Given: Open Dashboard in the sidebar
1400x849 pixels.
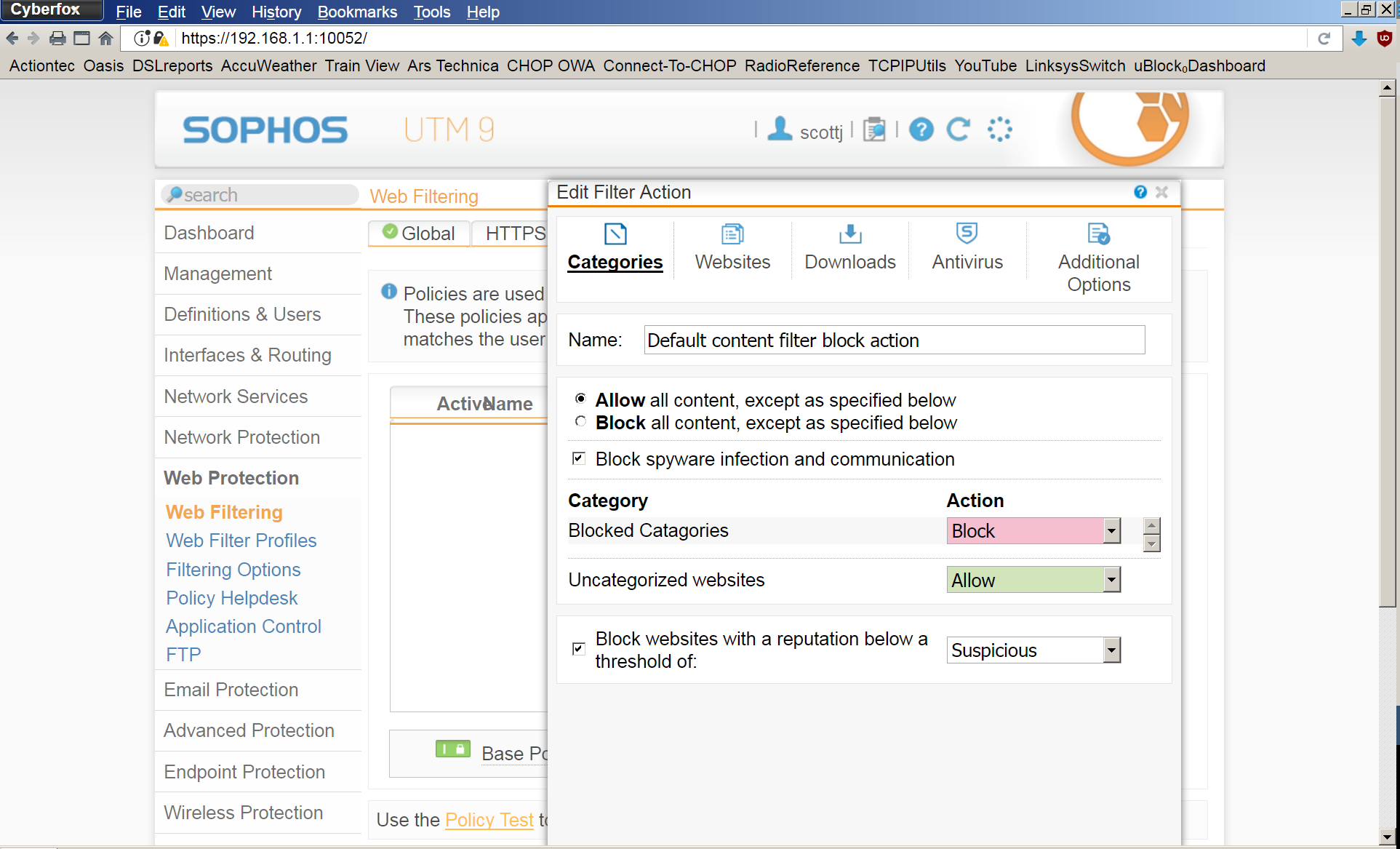Looking at the screenshot, I should pos(209,233).
